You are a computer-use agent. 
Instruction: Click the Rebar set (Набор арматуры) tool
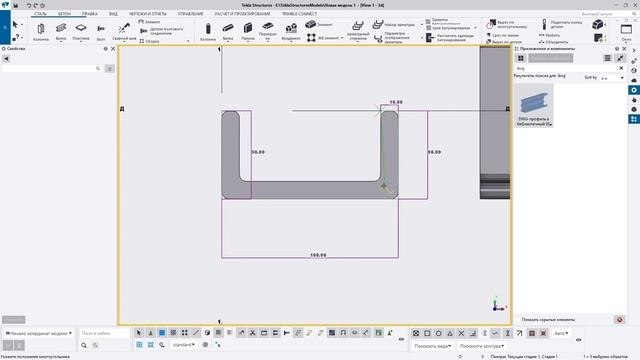coord(394,24)
